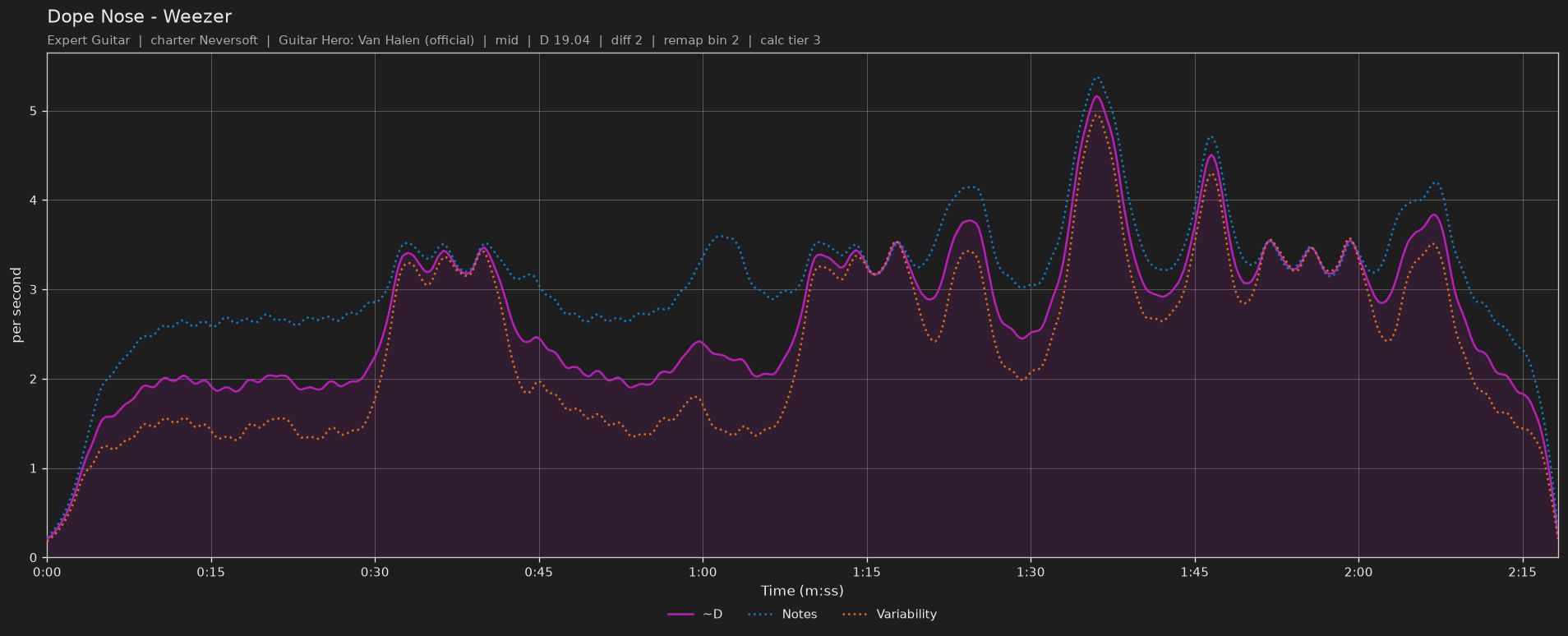Click the 'Time (m:ss)' axis label
Image resolution: width=1568 pixels, height=636 pixels.
click(802, 591)
